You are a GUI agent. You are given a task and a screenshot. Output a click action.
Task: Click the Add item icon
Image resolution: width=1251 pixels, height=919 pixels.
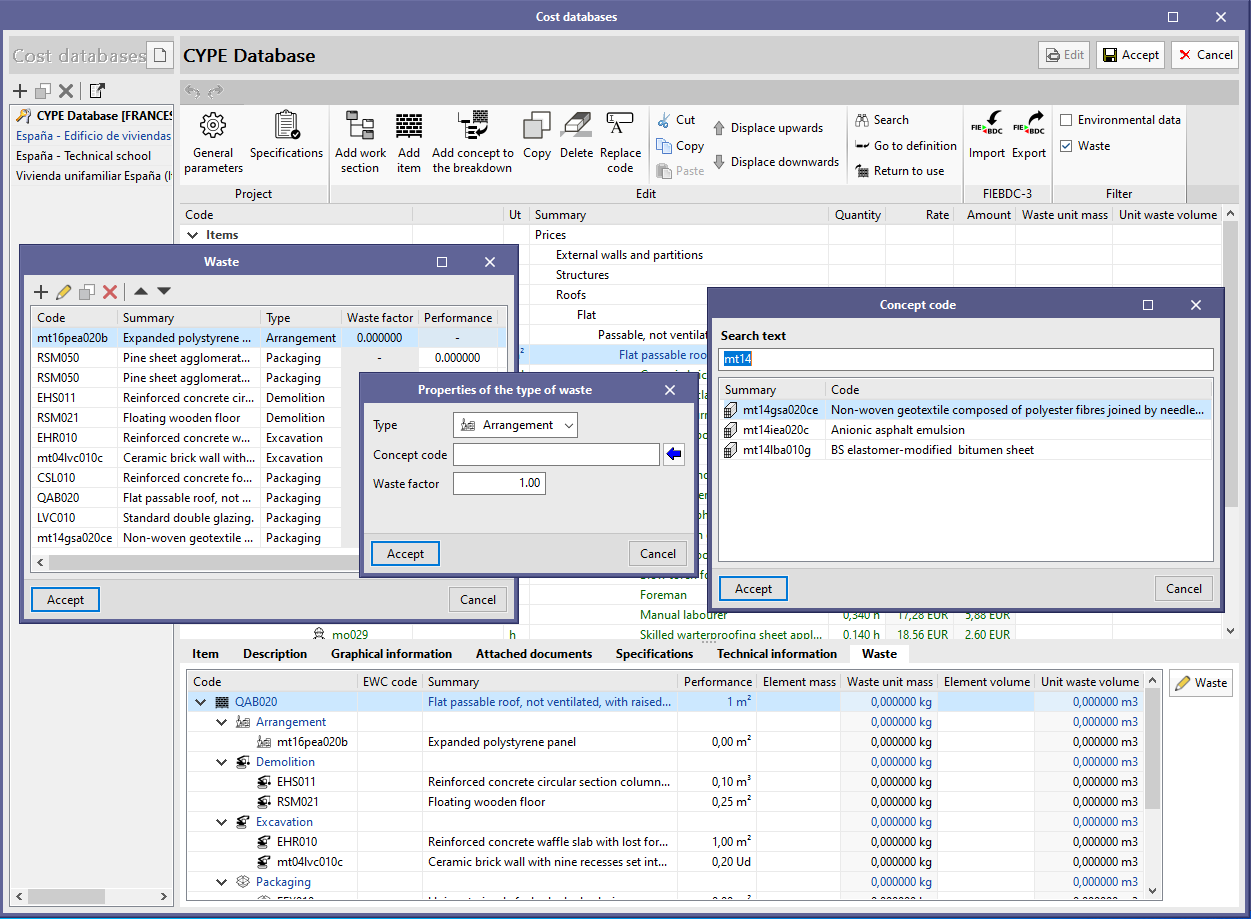point(409,141)
